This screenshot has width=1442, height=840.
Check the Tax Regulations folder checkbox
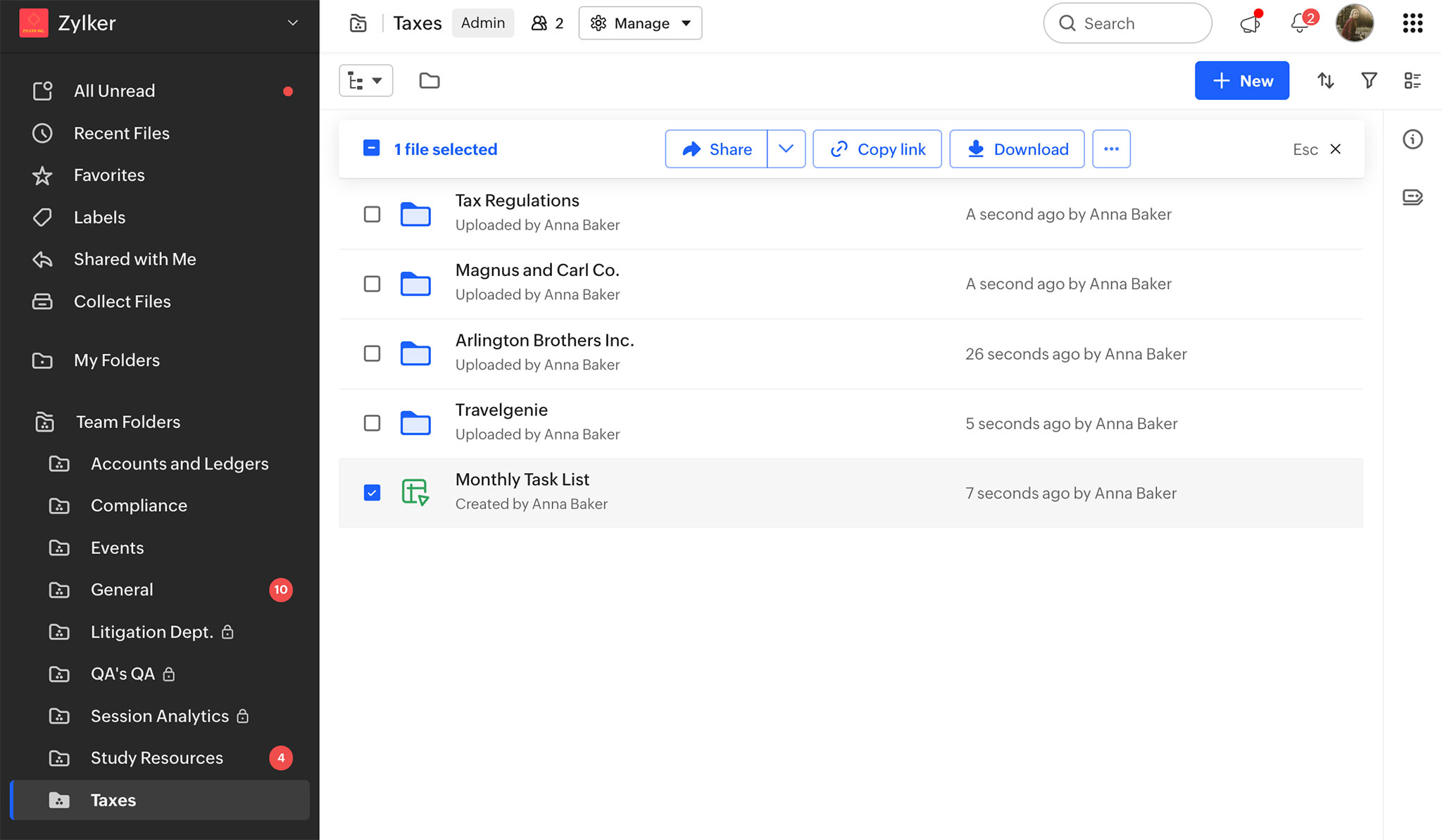[372, 214]
